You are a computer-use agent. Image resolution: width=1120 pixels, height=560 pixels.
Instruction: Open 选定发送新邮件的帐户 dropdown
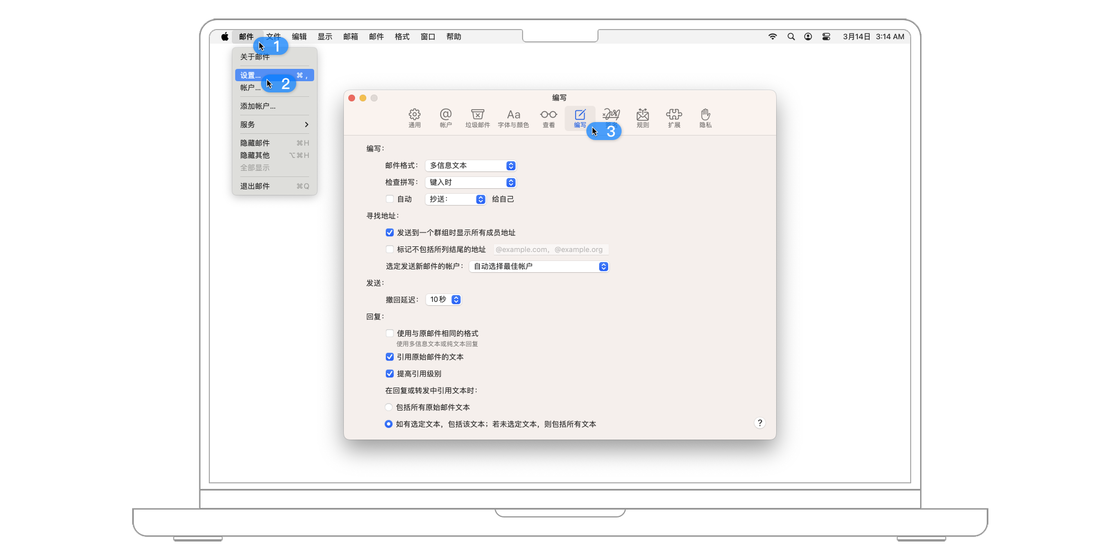click(x=539, y=266)
